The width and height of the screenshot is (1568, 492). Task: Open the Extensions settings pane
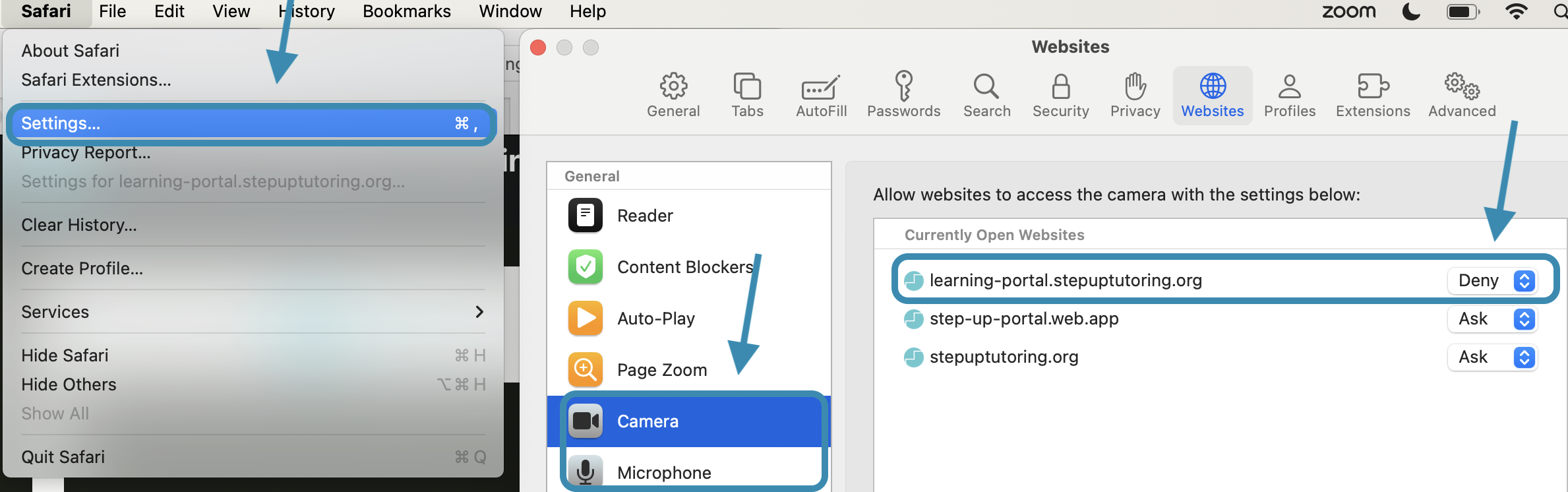coord(1373,96)
